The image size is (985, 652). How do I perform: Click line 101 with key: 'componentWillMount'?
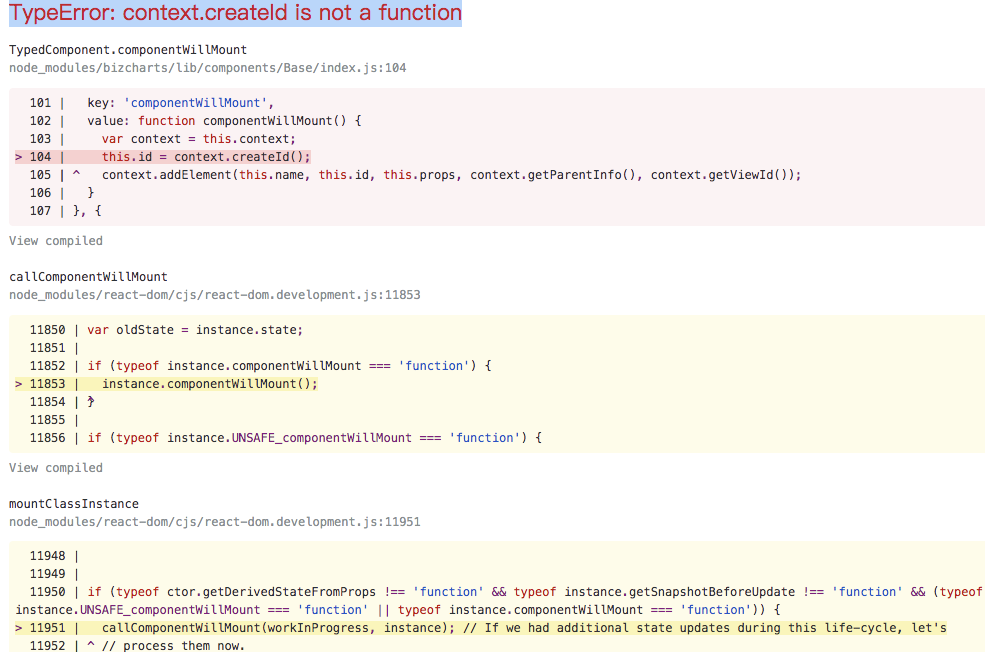click(x=152, y=103)
